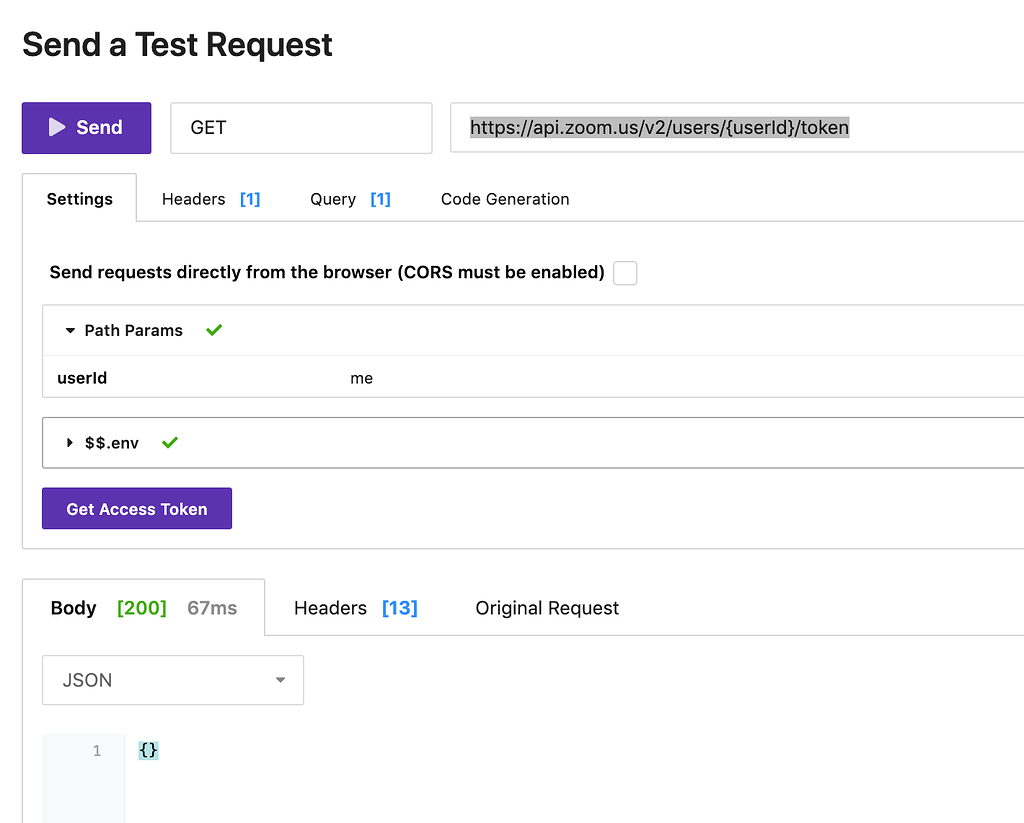
Task: Click the highlighted {} braces on line 1
Action: (148, 749)
